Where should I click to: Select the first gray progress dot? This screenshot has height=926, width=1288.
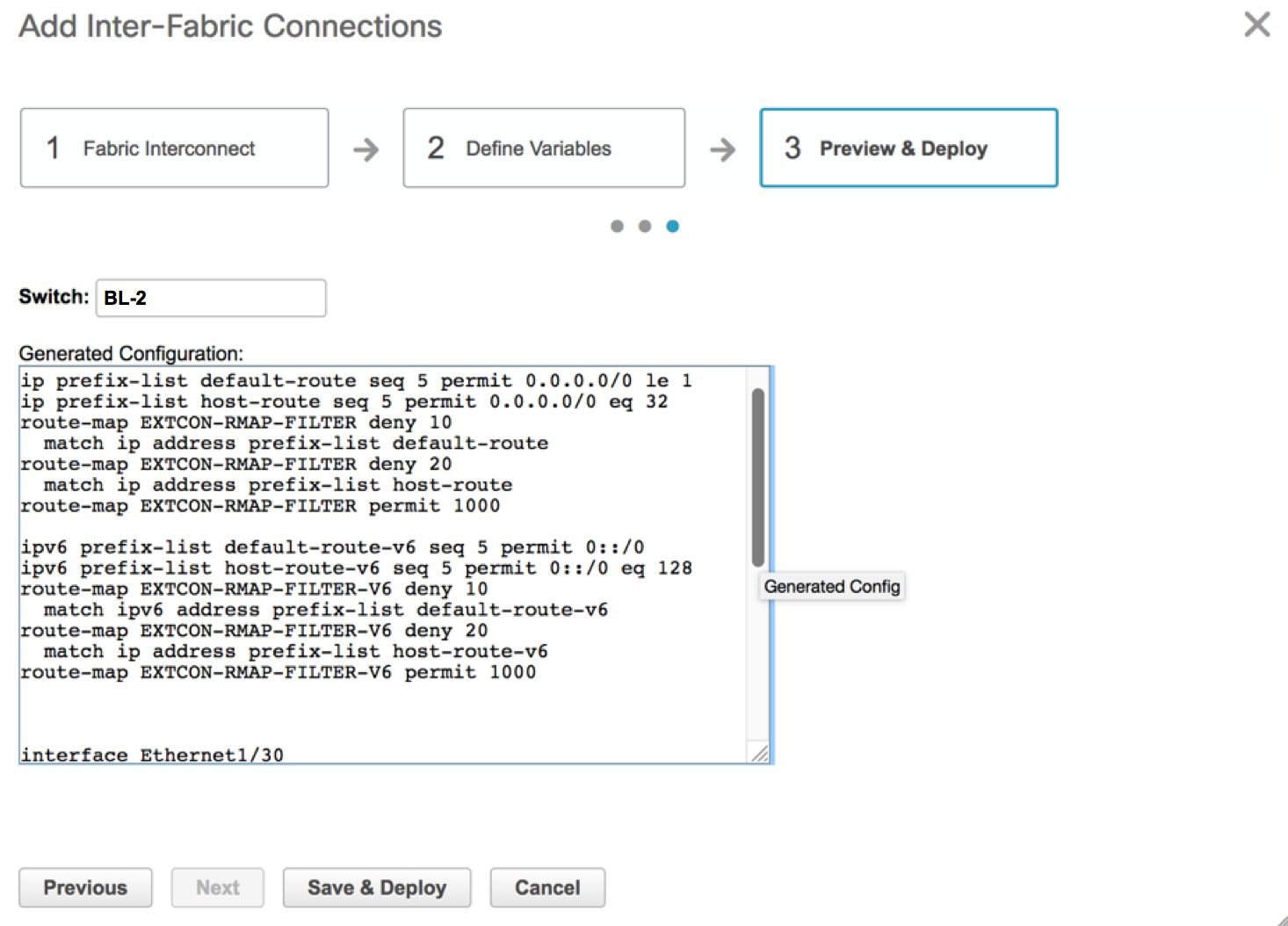point(615,226)
